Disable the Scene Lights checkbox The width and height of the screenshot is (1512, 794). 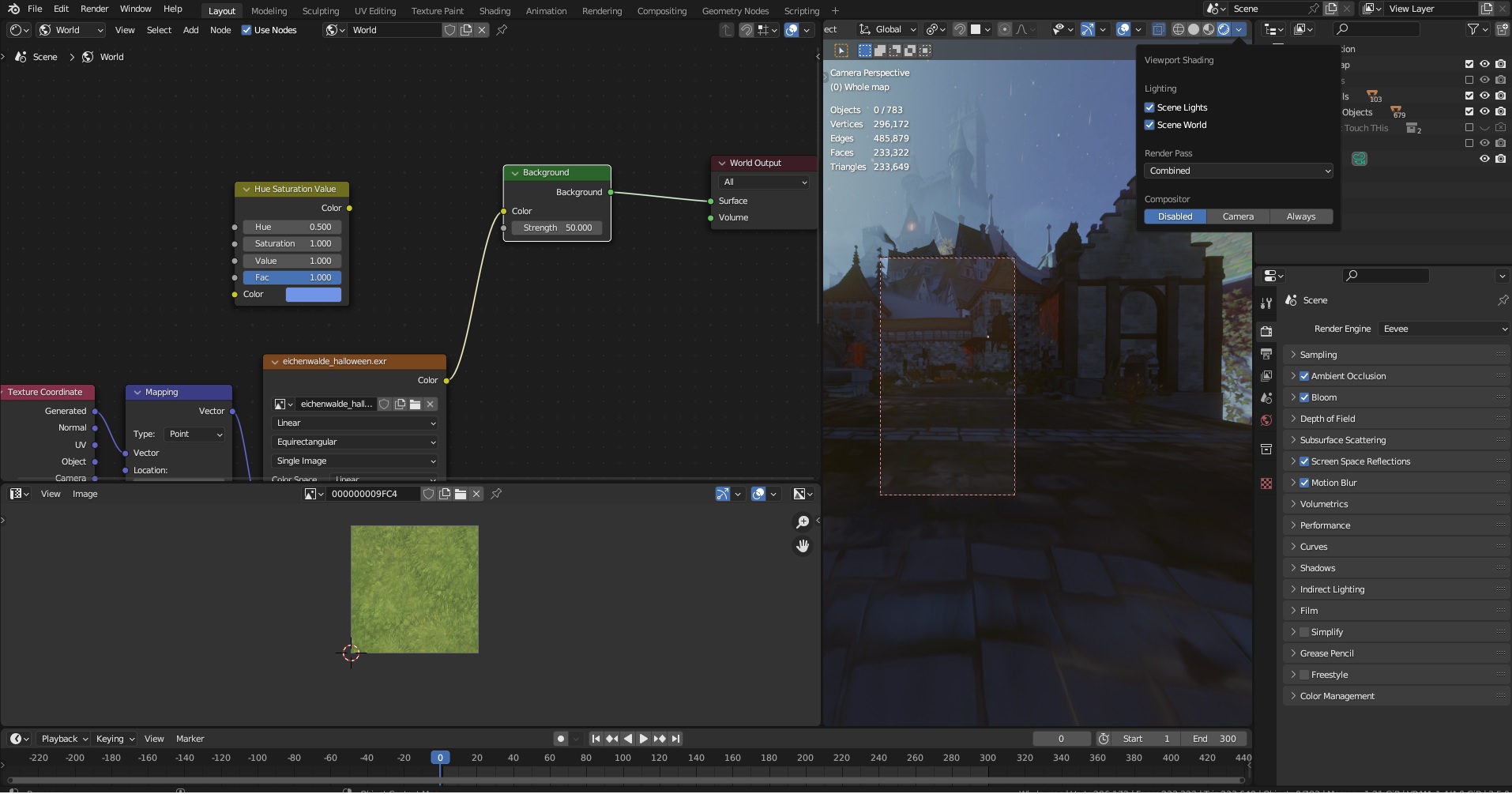[x=1149, y=107]
